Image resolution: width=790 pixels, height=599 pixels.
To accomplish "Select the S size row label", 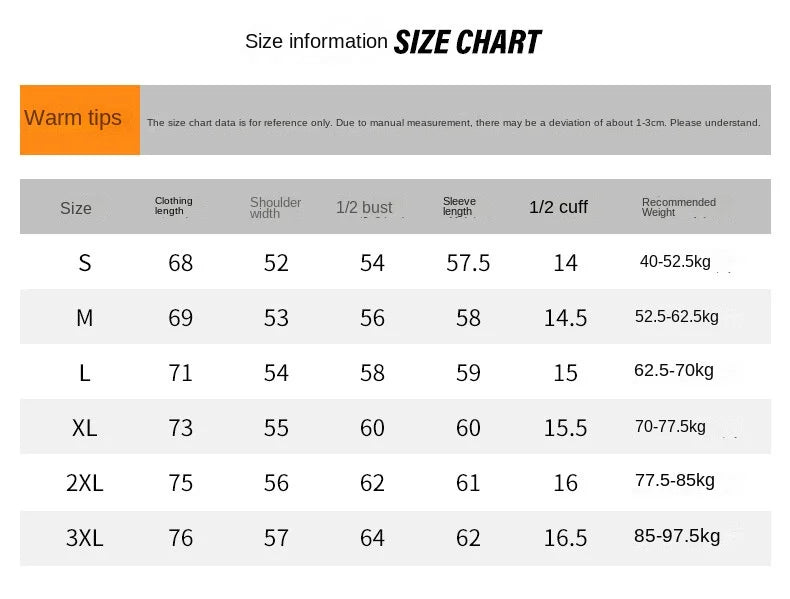I will tap(85, 263).
